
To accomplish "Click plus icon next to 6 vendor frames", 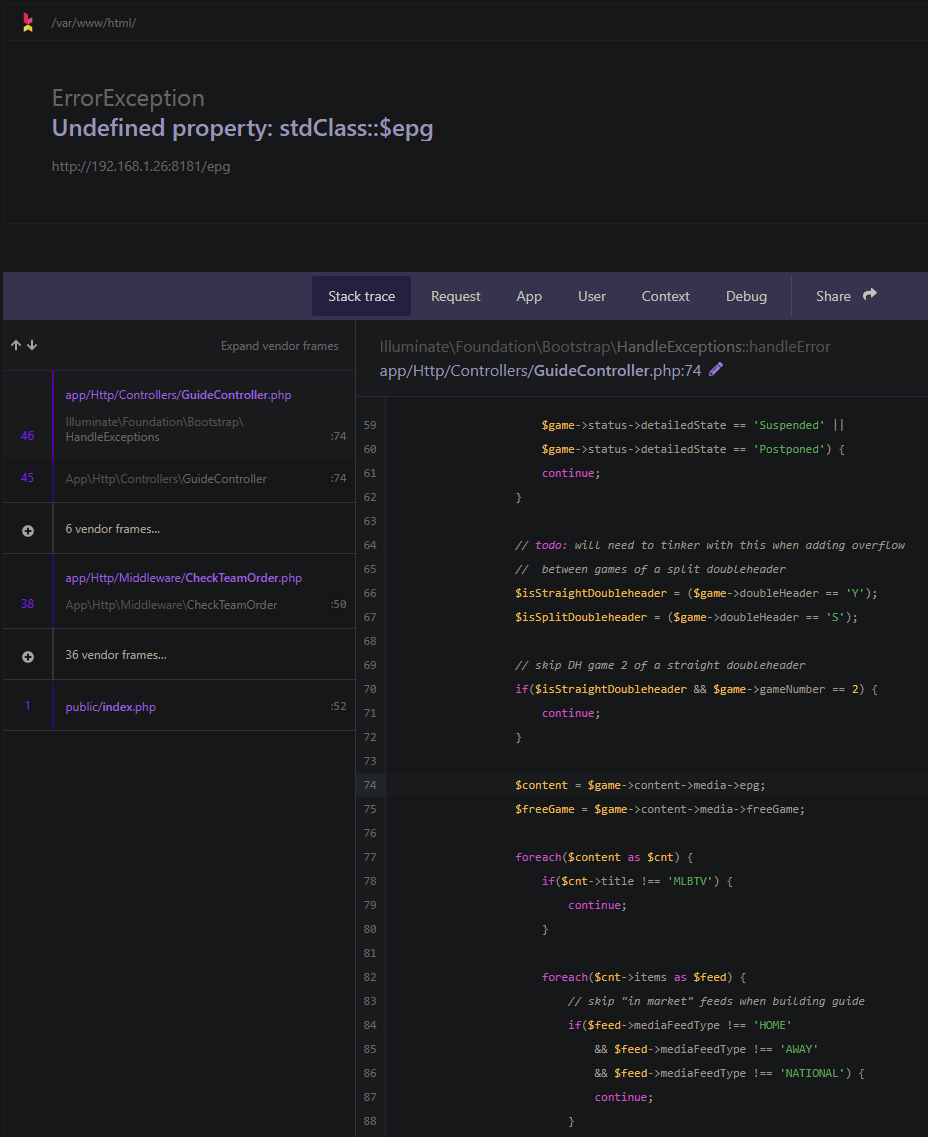I will pos(28,530).
